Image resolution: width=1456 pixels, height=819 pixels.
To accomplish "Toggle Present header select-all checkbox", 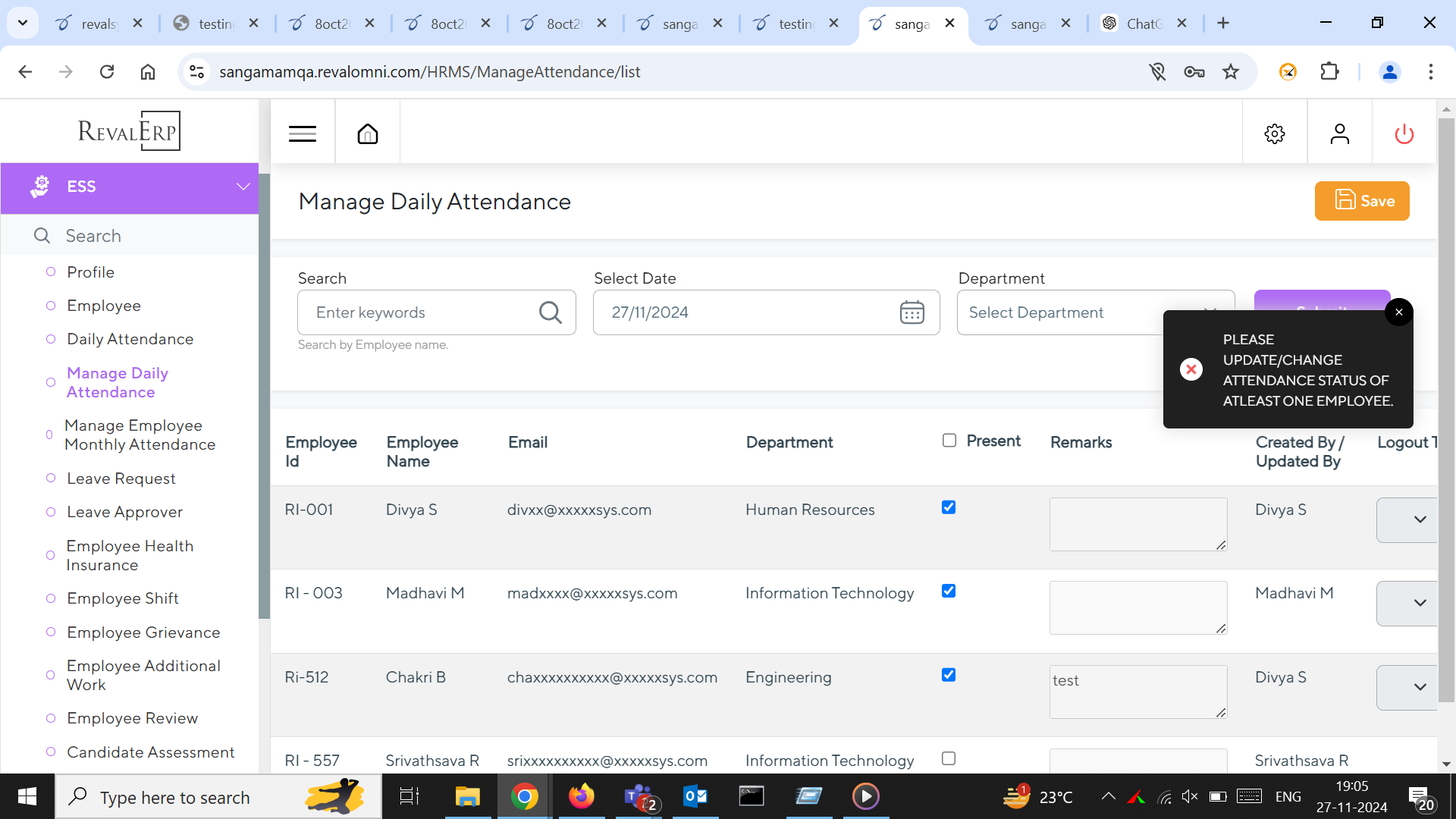I will point(949,441).
